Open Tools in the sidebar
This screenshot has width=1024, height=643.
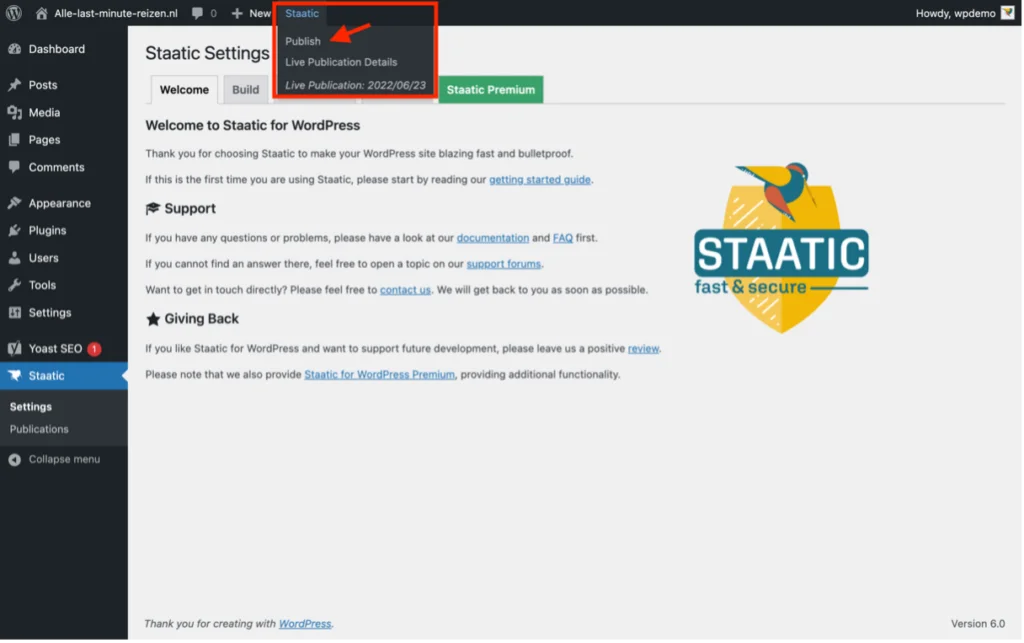(42, 285)
